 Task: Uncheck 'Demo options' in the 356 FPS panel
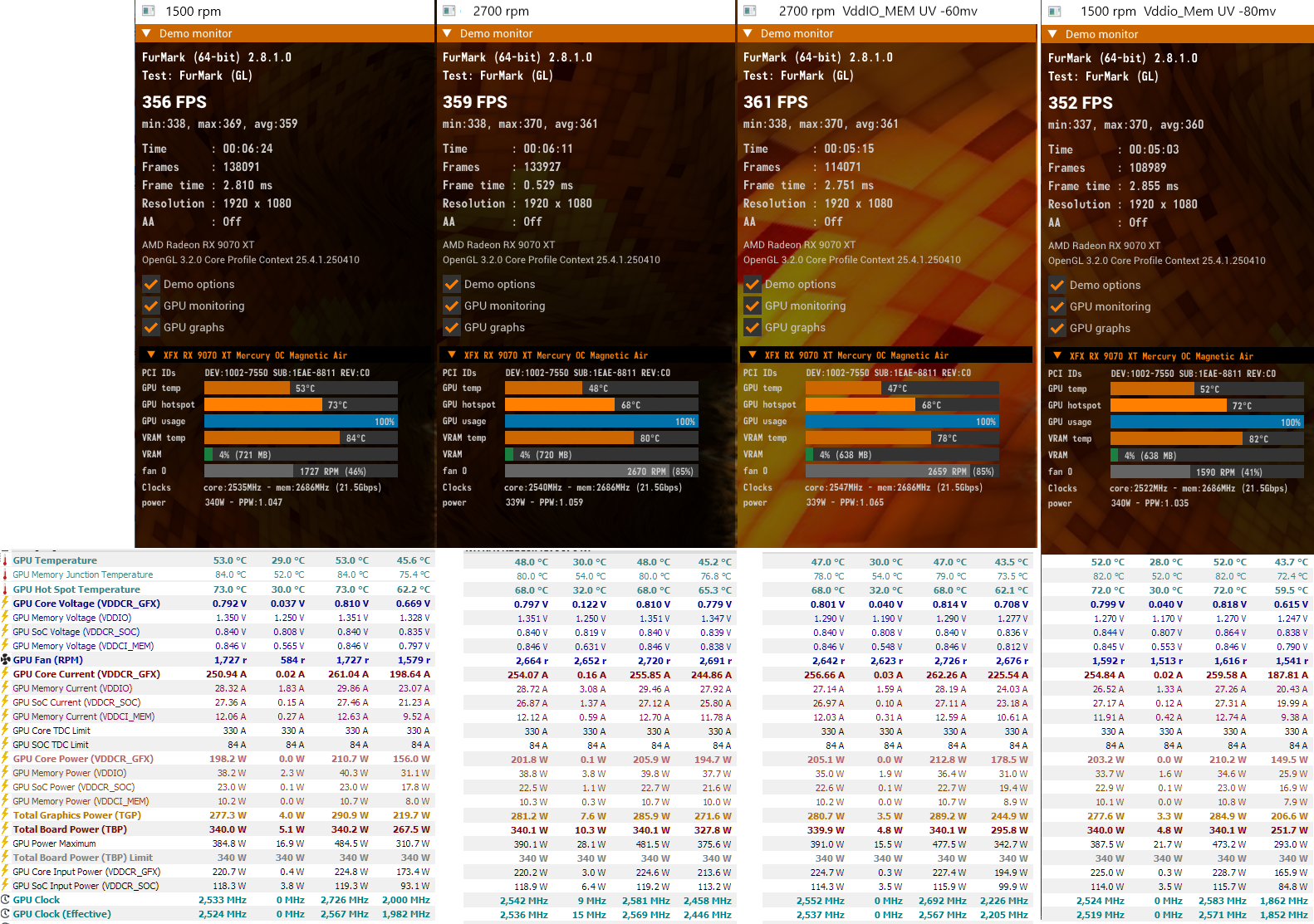coord(151,284)
